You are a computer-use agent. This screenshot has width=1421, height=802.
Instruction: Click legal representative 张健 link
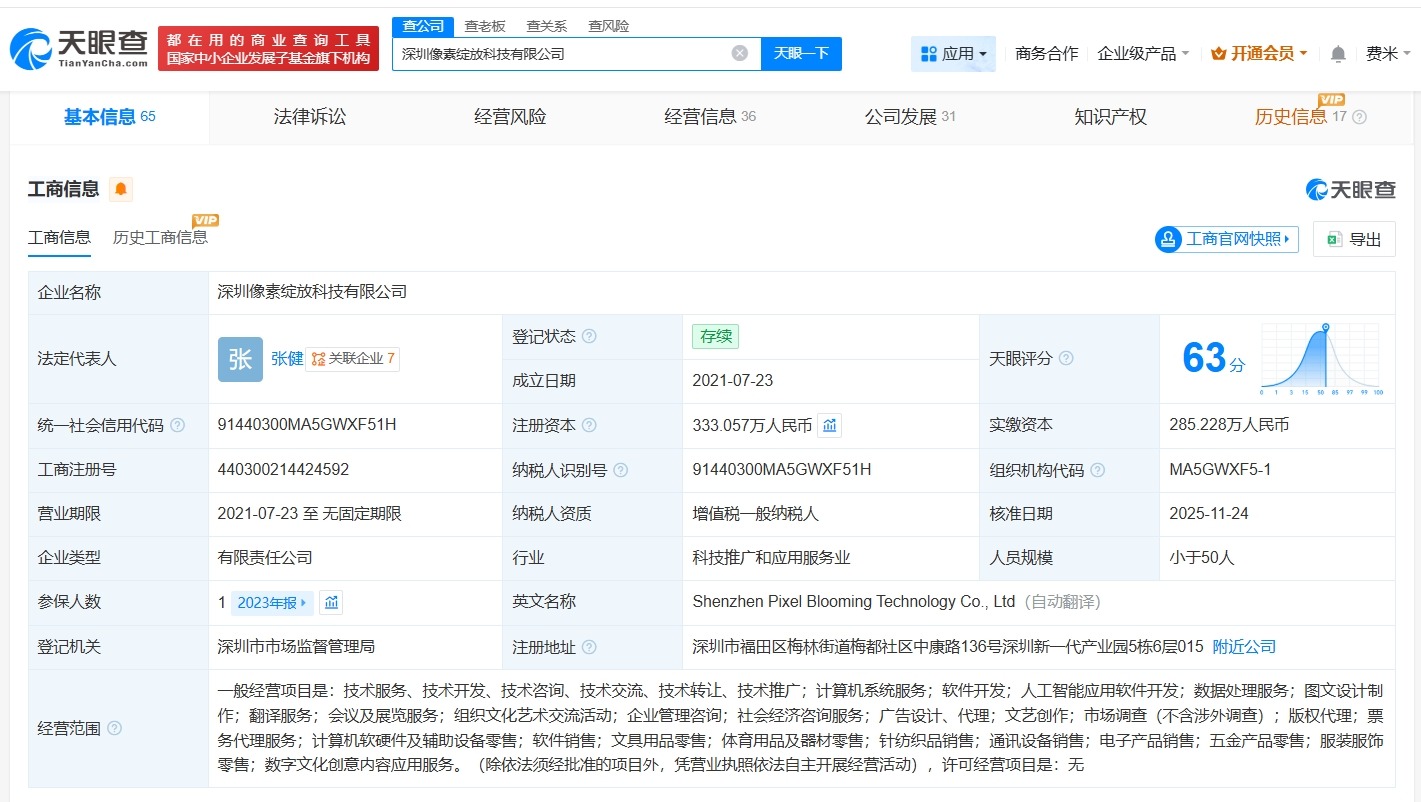point(288,358)
